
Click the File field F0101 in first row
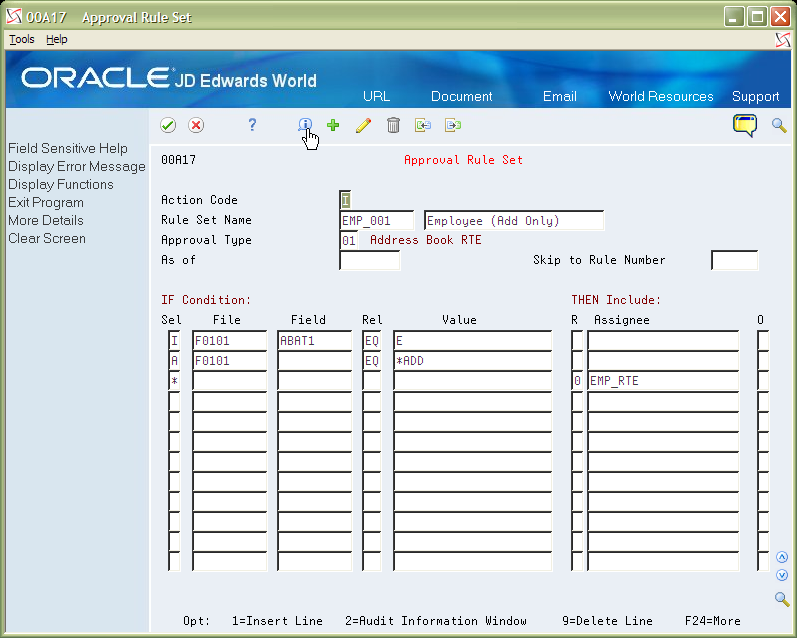point(230,341)
